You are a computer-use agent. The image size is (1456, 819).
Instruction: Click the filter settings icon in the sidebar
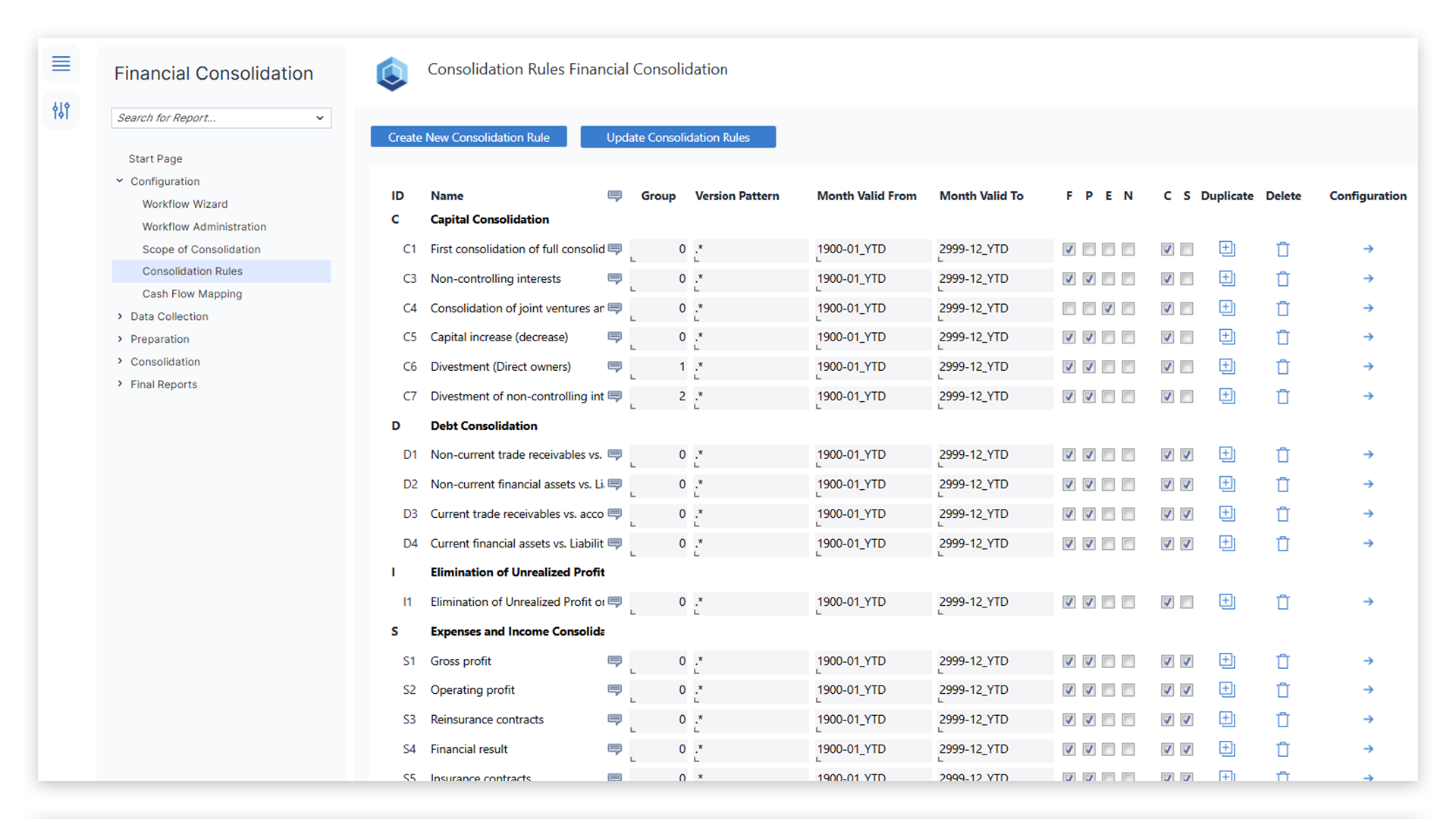click(x=61, y=111)
